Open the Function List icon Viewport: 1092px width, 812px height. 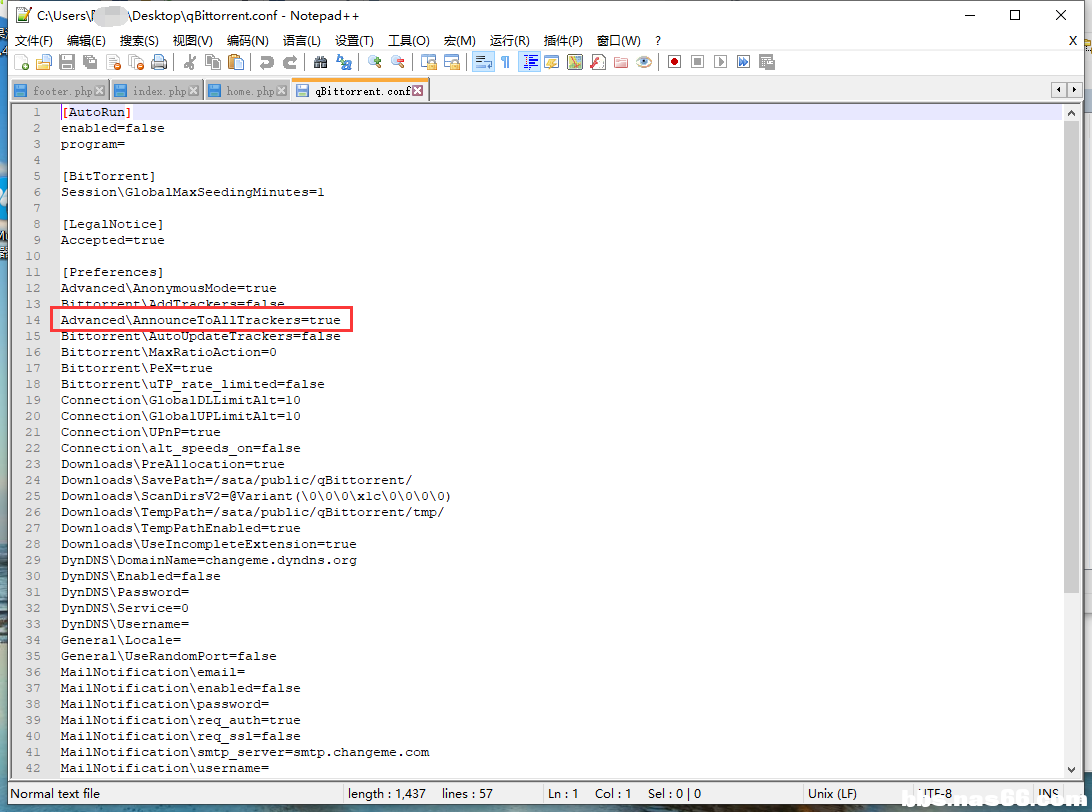(x=598, y=63)
